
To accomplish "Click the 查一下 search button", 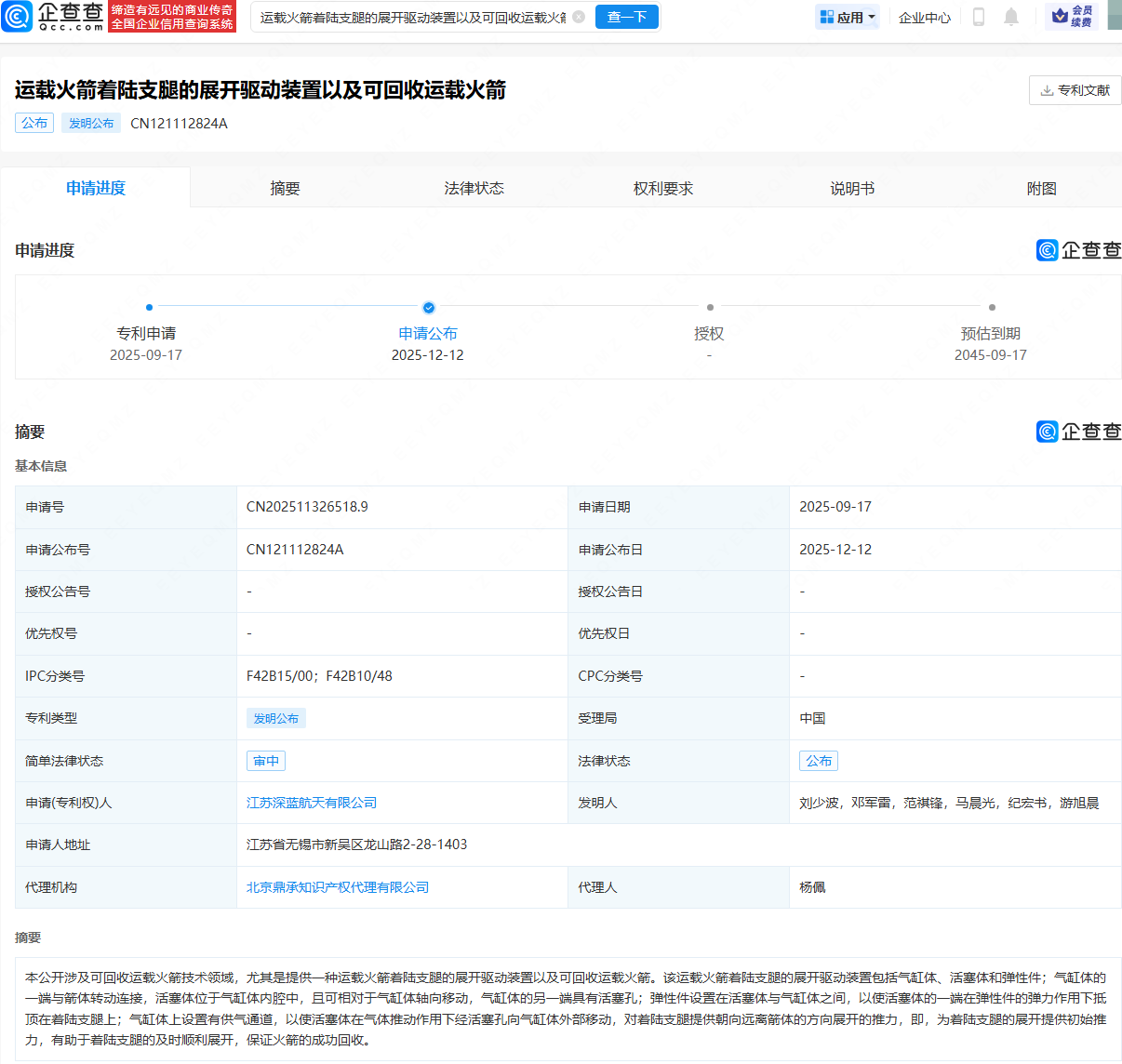I will pyautogui.click(x=626, y=16).
